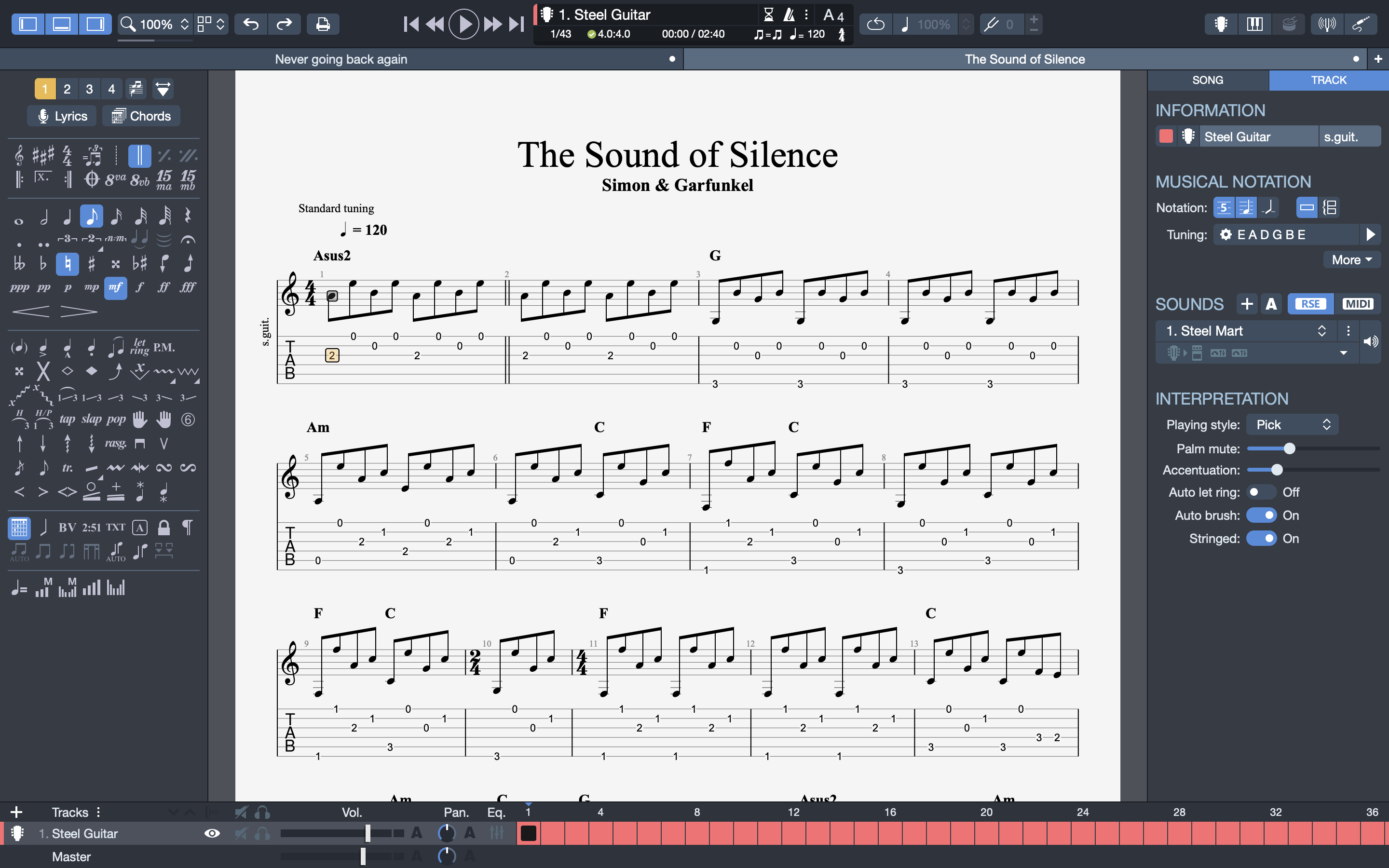Switch to the SONG tab

(x=1208, y=80)
